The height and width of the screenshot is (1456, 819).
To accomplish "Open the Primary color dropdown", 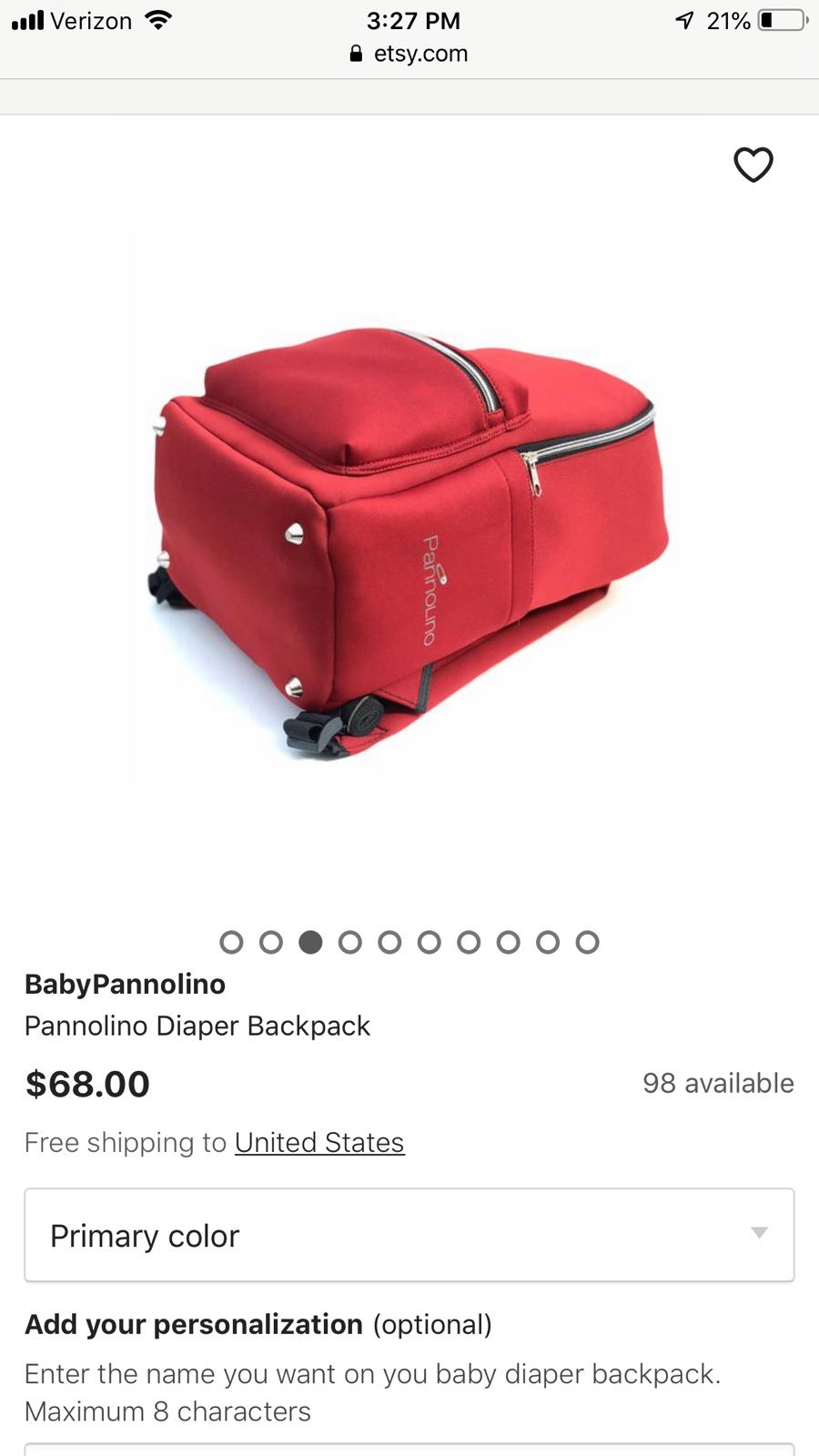I will [x=409, y=1235].
